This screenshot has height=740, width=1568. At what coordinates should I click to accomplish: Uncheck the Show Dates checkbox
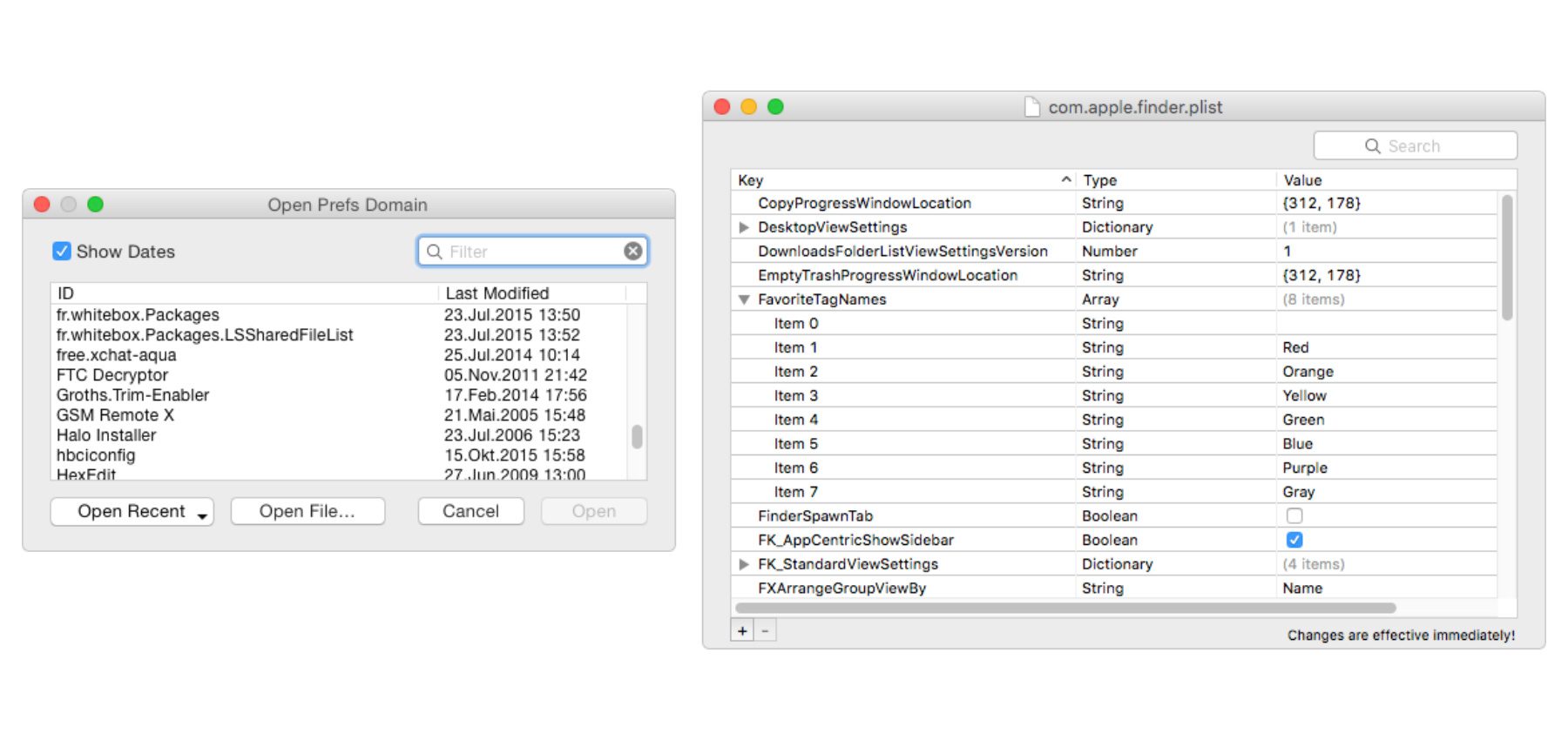pyautogui.click(x=62, y=252)
